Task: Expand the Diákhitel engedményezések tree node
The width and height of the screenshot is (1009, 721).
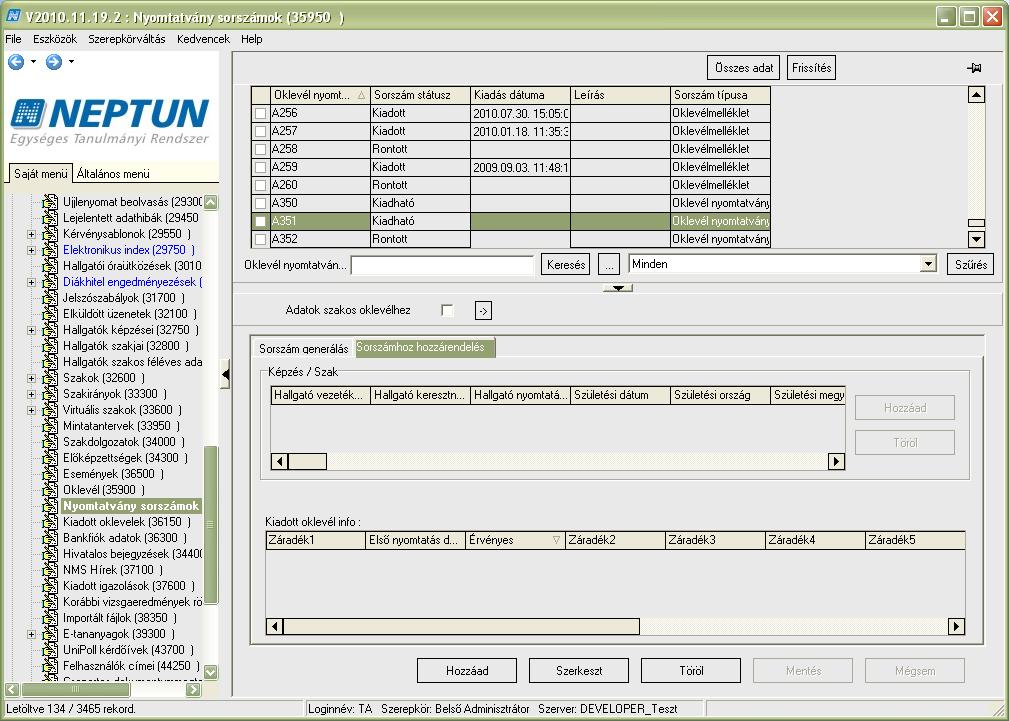Action: [32, 283]
